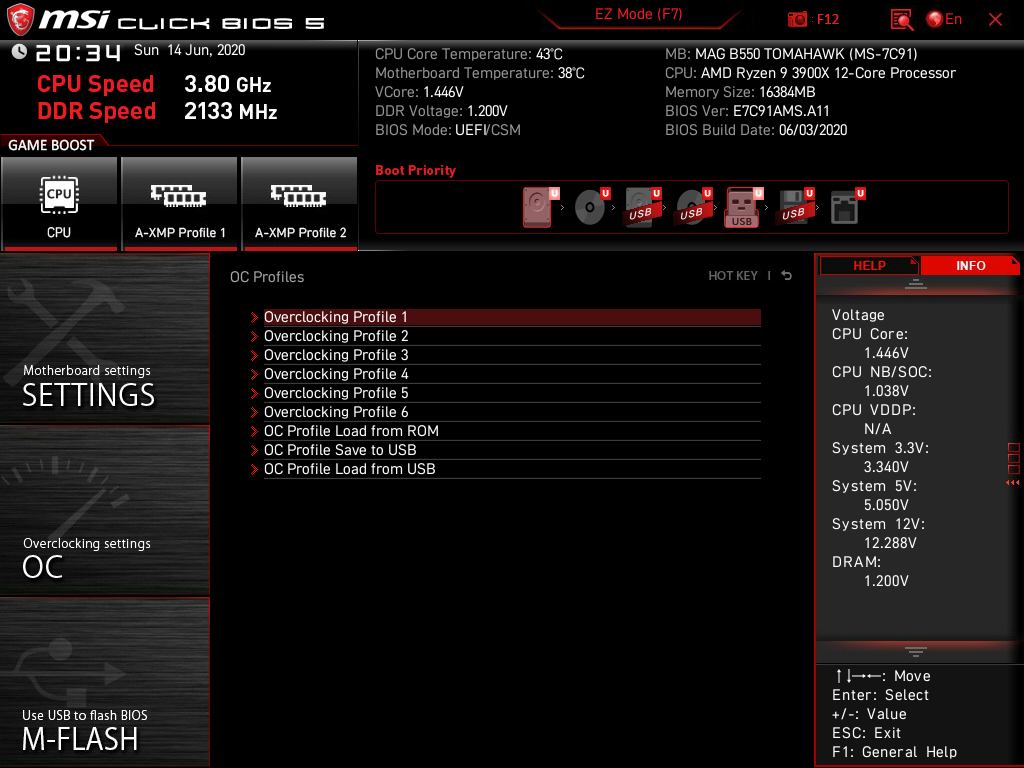Click the CPU NB/SOC 1.038V value
Image resolution: width=1024 pixels, height=768 pixels.
click(x=886, y=391)
